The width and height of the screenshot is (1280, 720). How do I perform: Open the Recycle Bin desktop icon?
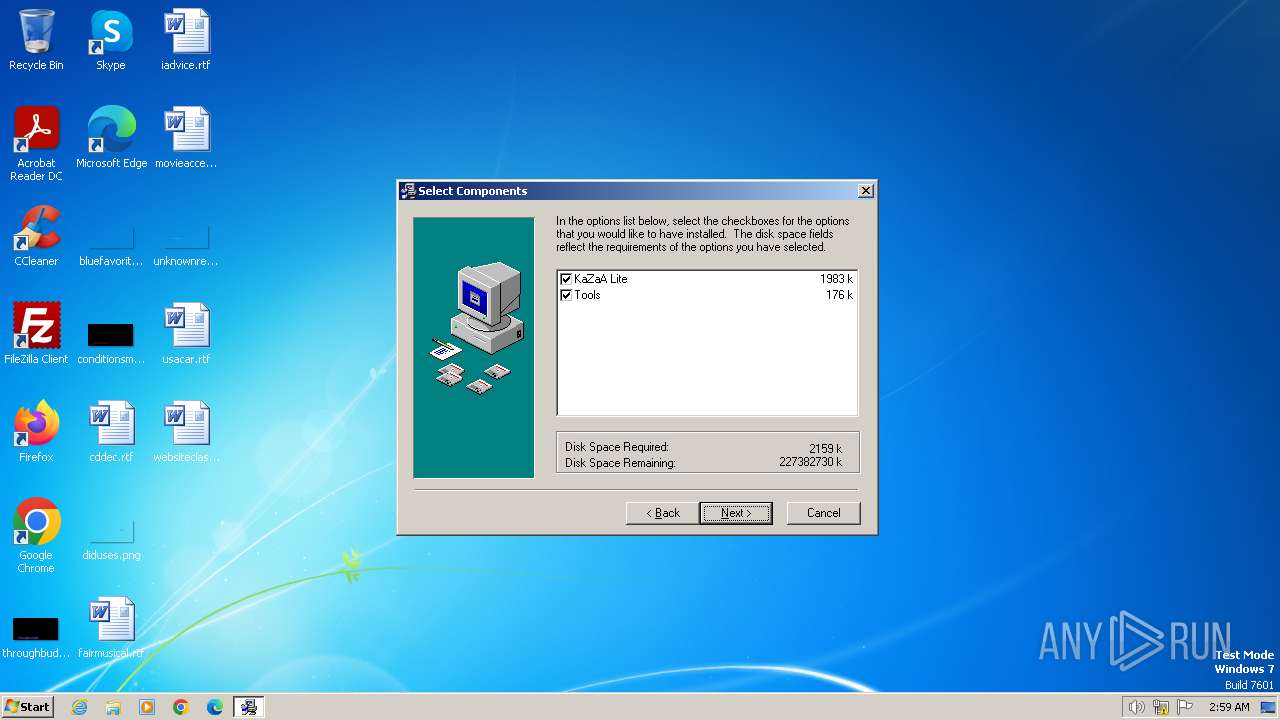coord(36,40)
